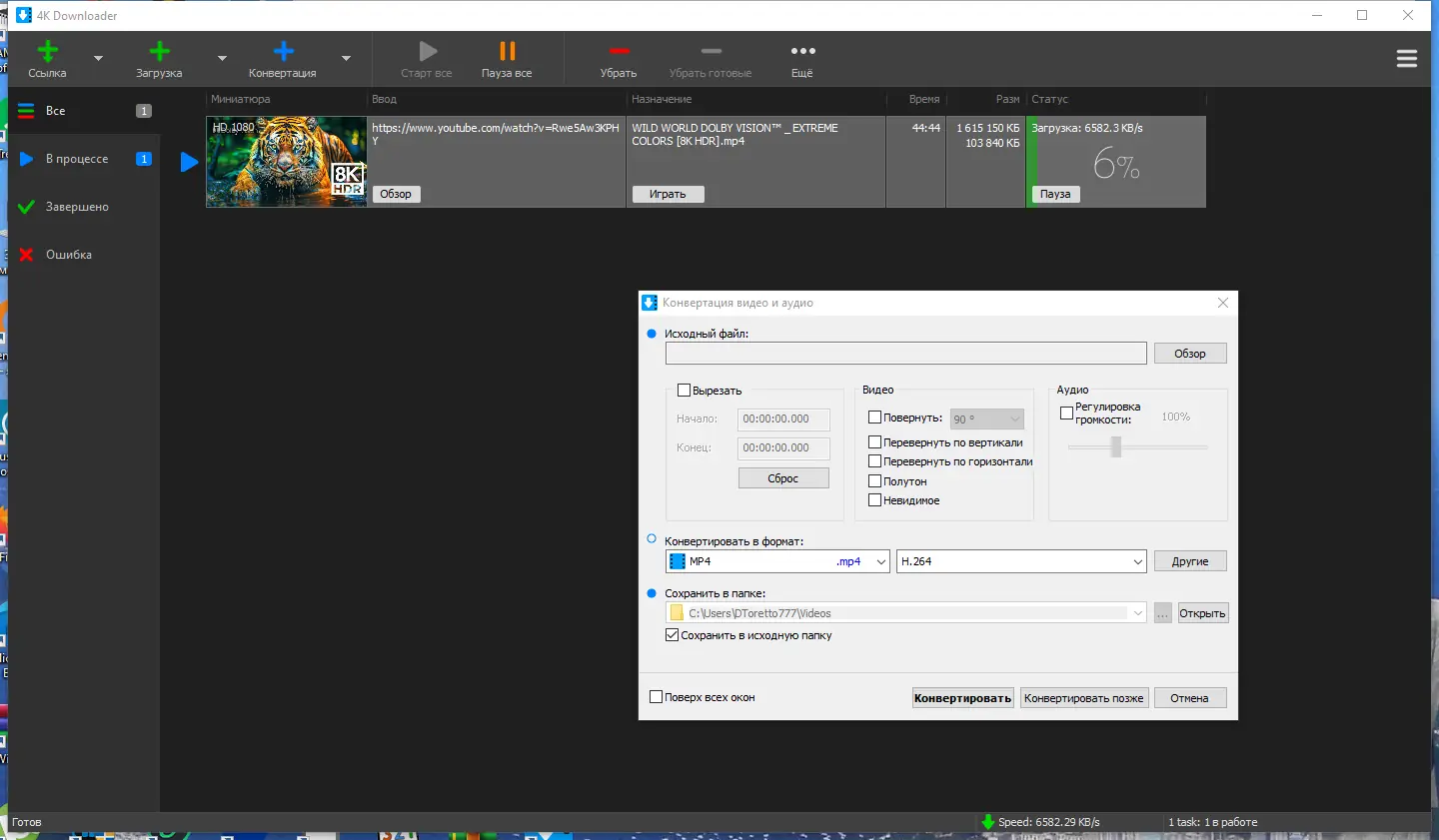Close the Конвертация видео и аудио dialog
1439x840 pixels.
[x=1223, y=303]
